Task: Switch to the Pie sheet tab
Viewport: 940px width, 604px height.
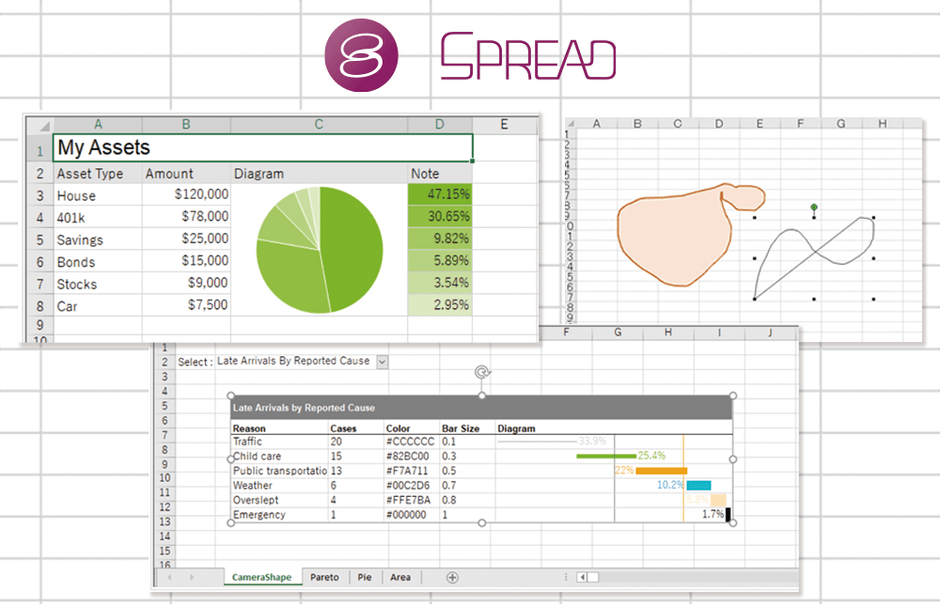Action: pyautogui.click(x=364, y=578)
